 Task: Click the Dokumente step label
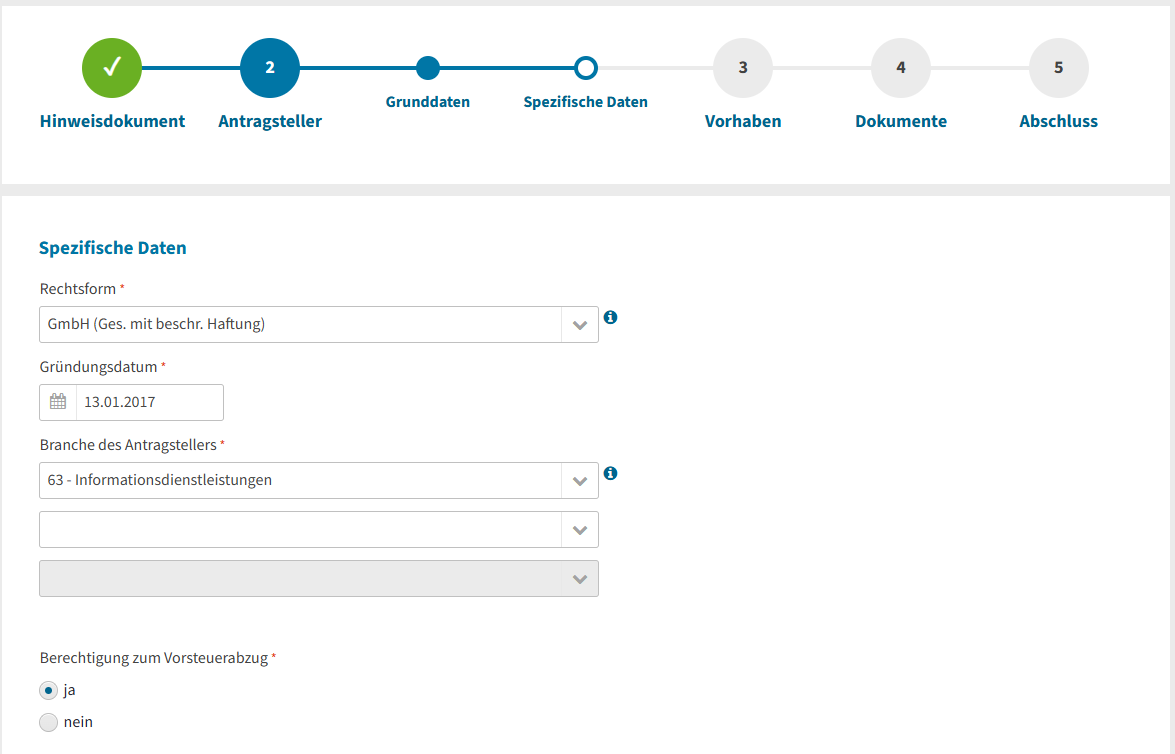(901, 121)
